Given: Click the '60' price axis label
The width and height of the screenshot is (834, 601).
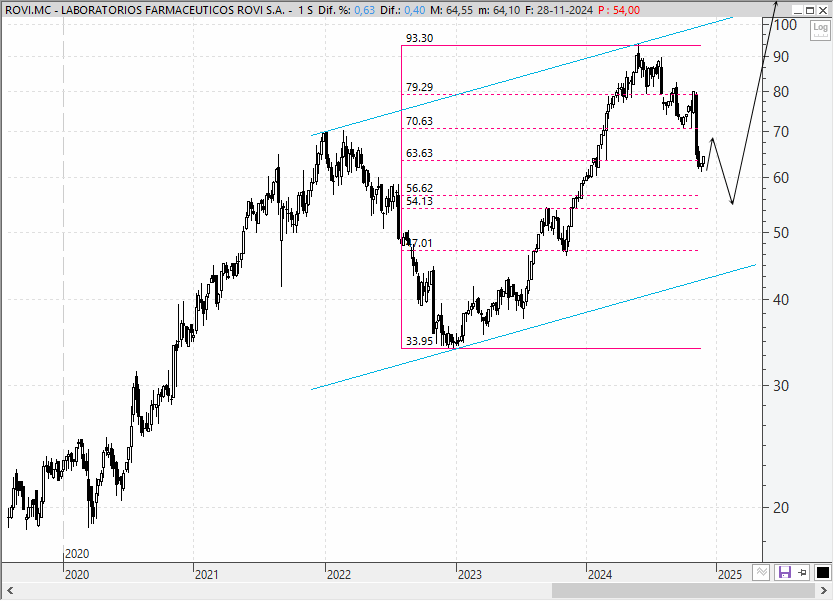Looking at the screenshot, I should coord(781,178).
